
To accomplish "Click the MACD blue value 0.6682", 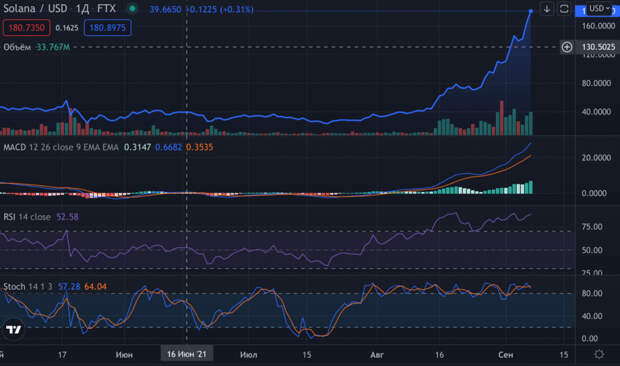I will point(168,147).
